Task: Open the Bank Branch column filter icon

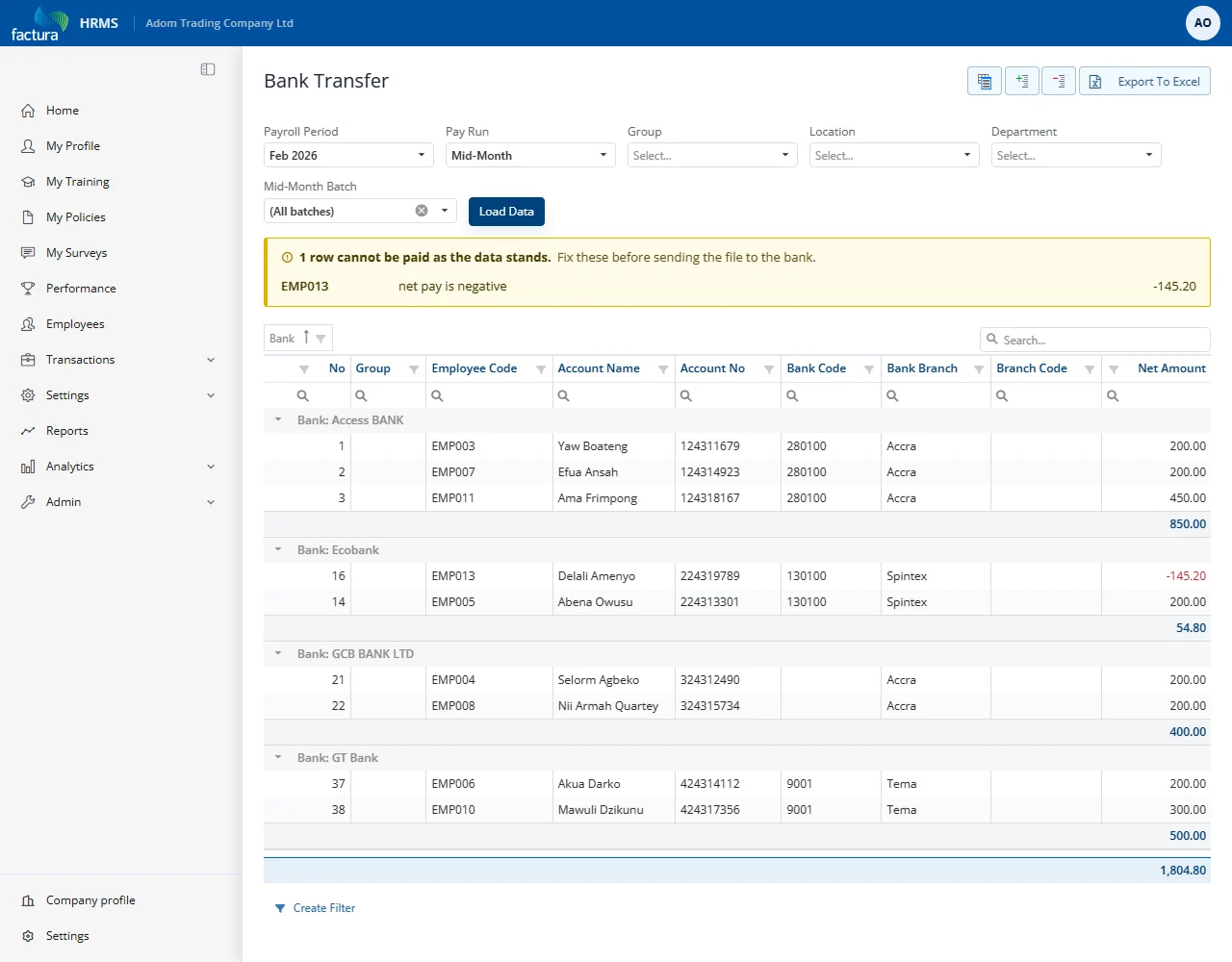Action: coord(979,369)
